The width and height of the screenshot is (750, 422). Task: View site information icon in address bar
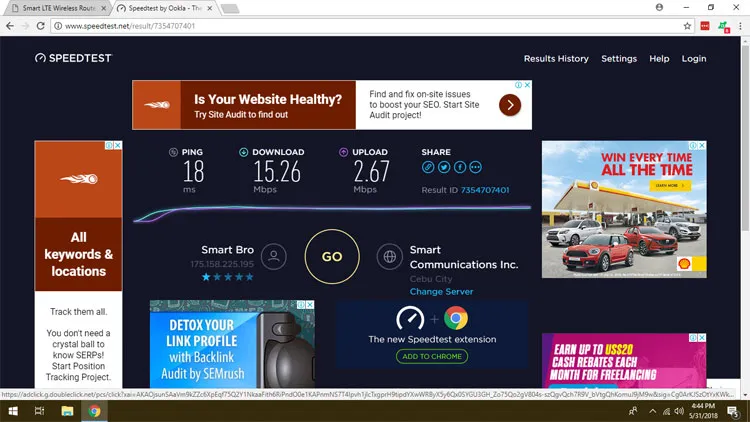58,26
